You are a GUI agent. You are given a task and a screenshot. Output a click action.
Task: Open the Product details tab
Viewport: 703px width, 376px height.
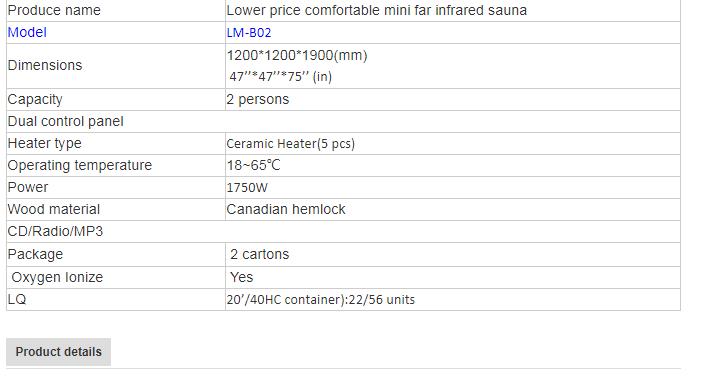click(58, 352)
